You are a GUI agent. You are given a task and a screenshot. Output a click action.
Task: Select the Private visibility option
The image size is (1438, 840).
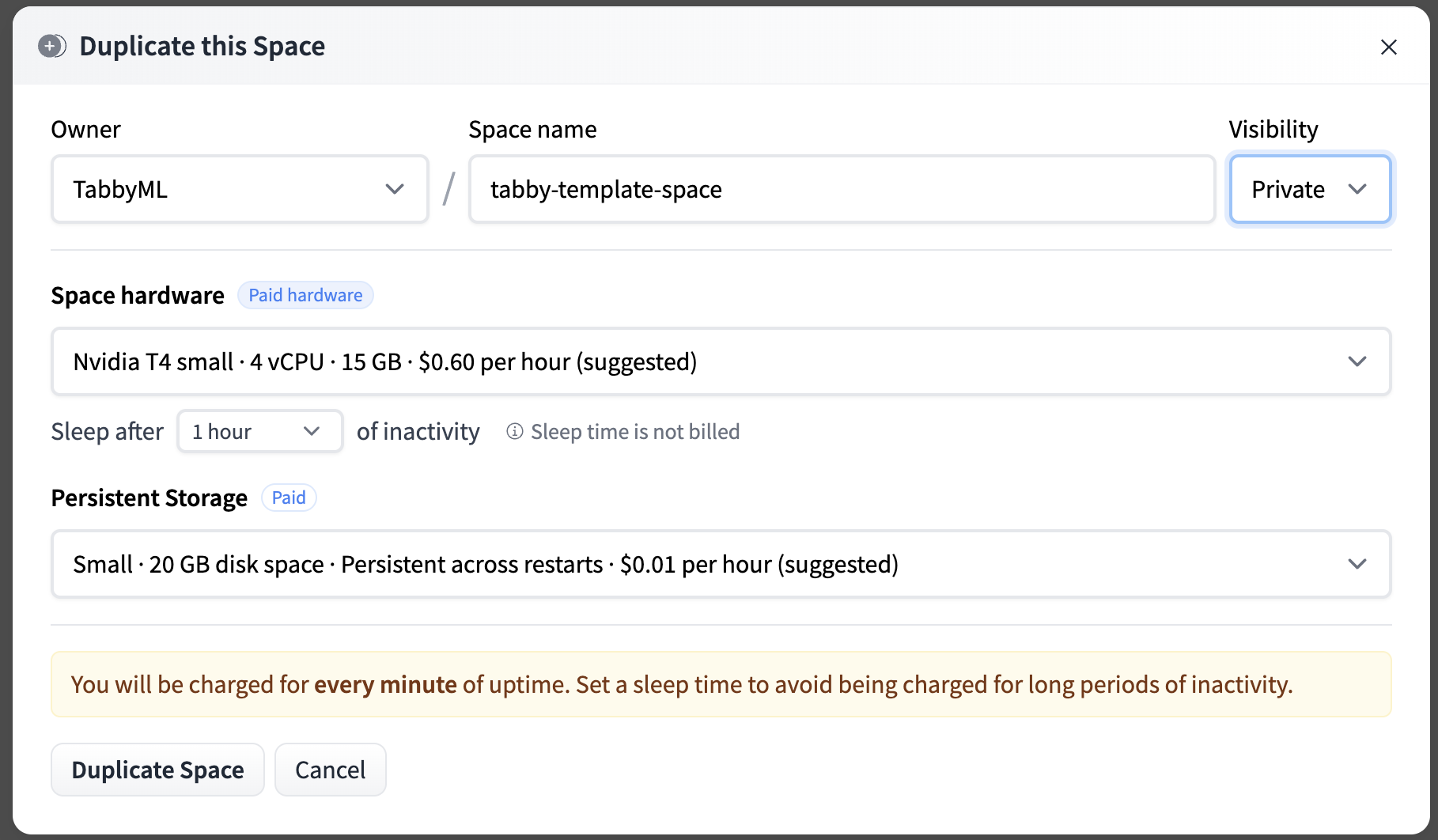point(1288,189)
